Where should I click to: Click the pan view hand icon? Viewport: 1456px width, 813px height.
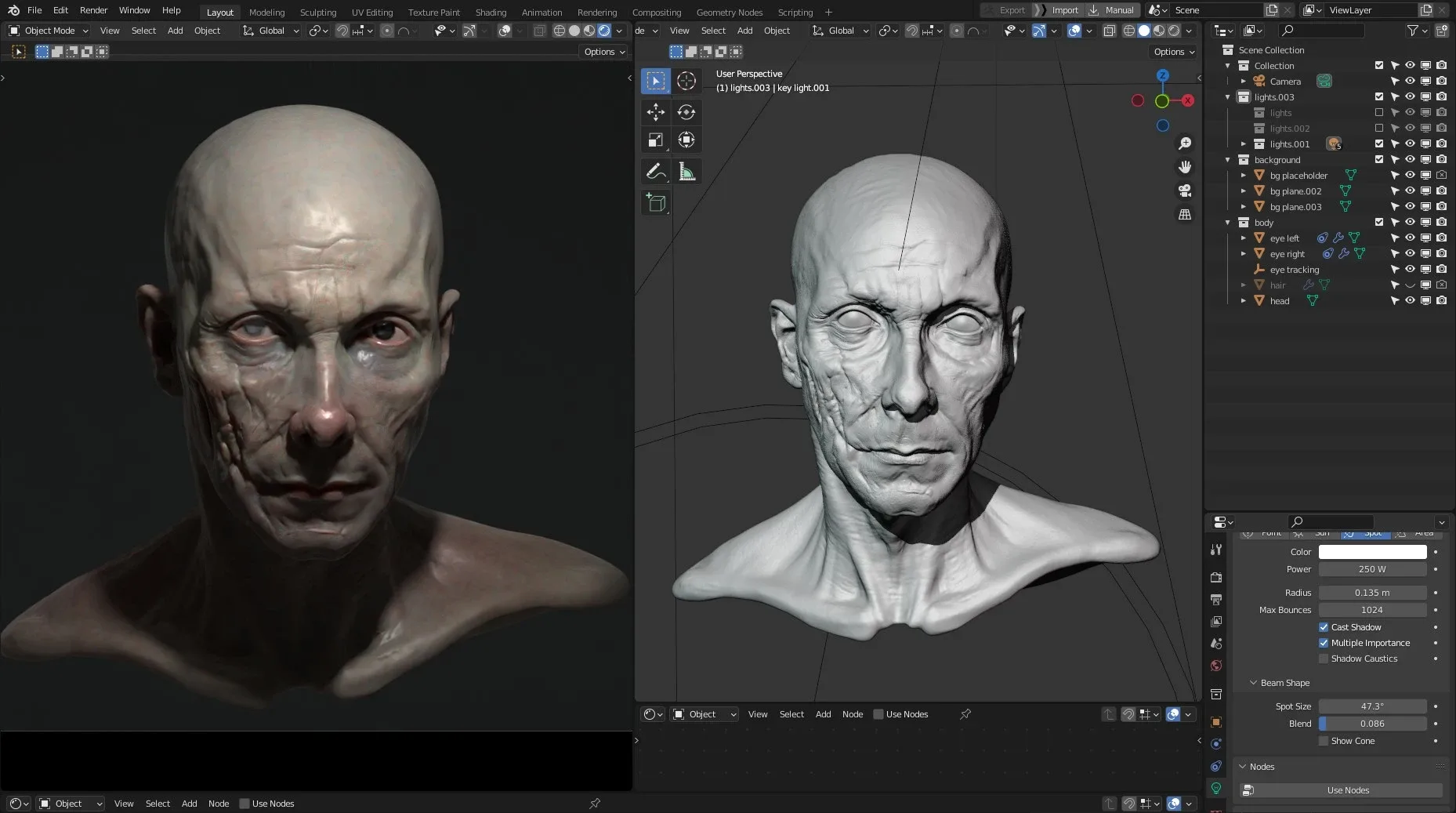[1185, 167]
